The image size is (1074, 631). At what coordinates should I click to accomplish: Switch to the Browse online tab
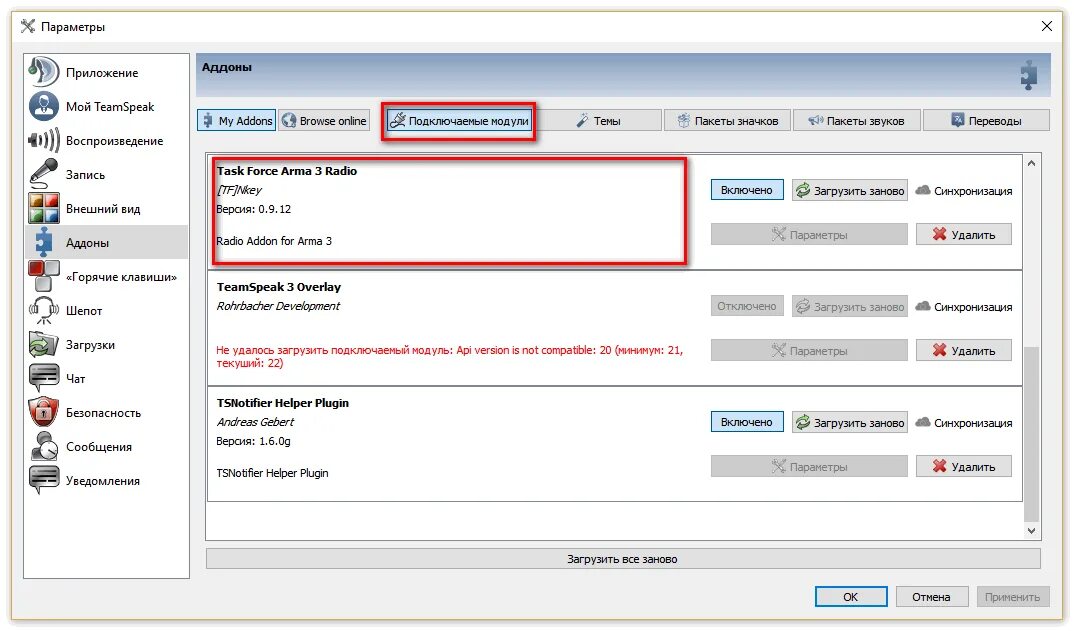tap(325, 121)
